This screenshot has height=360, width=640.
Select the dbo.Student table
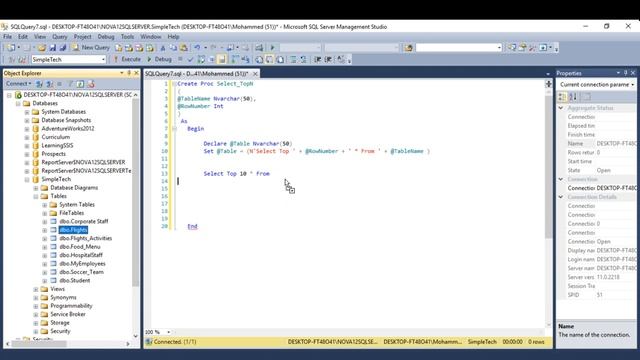point(75,280)
